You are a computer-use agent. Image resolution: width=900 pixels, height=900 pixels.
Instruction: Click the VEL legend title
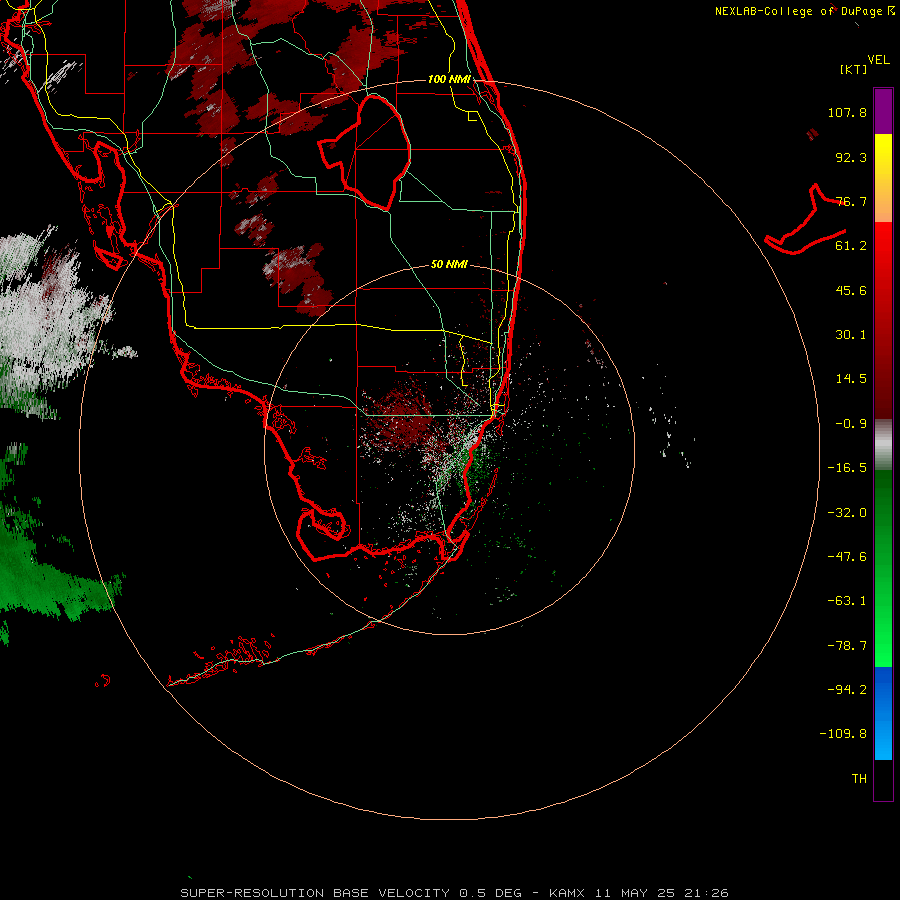coord(878,60)
